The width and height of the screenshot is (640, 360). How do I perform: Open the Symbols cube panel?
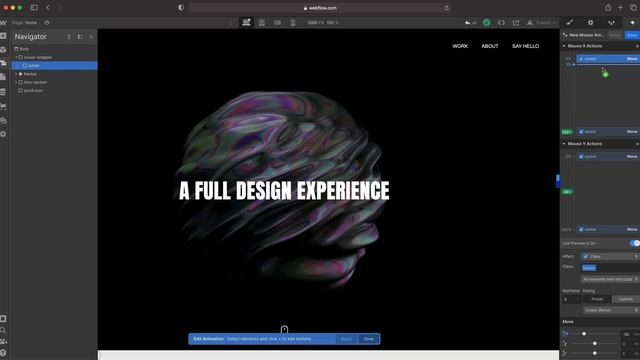3,49
